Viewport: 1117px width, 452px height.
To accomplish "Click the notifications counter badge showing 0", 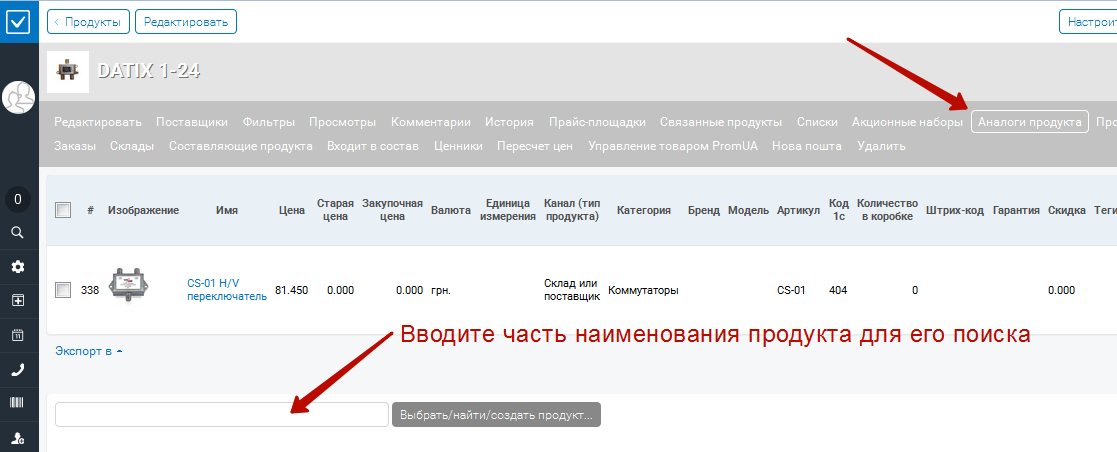I will coord(19,200).
